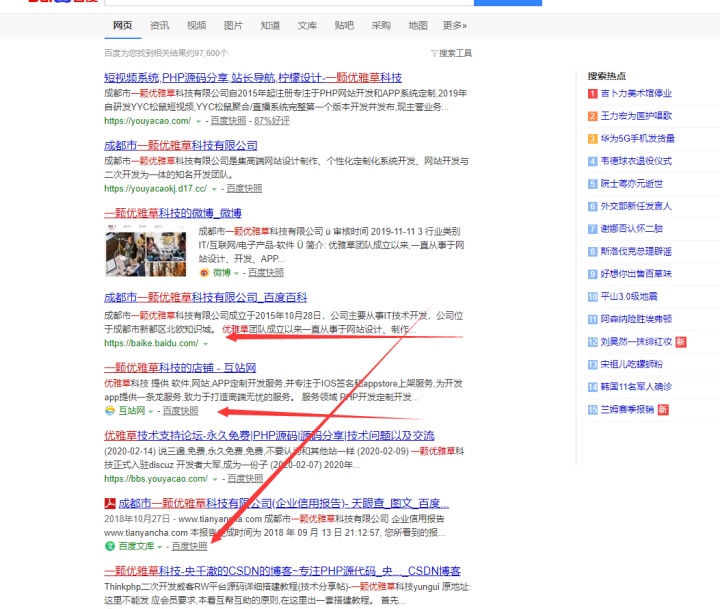Expand dropdown arrow next to 百度文库 source
720x609 pixels.
[x=159, y=547]
